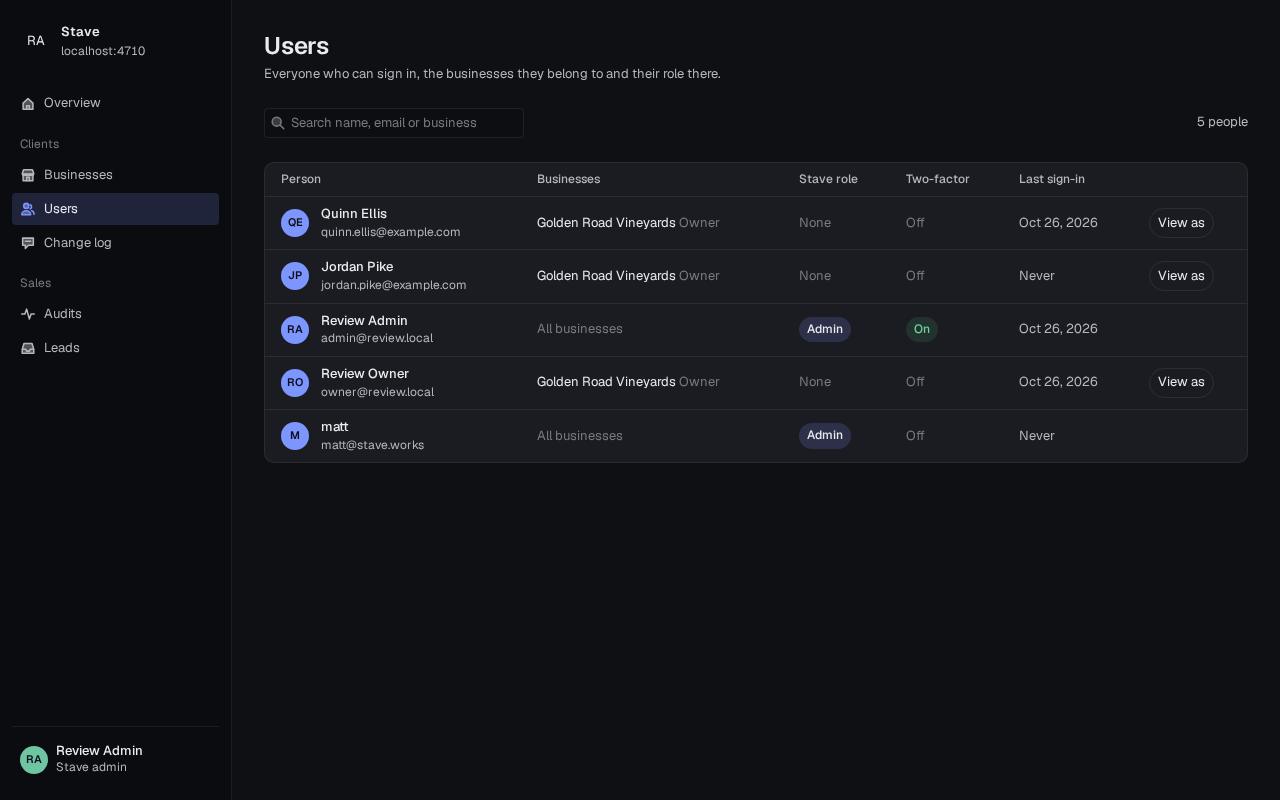Click All businesses in matt row
The width and height of the screenshot is (1280, 800).
pyautogui.click(x=580, y=436)
